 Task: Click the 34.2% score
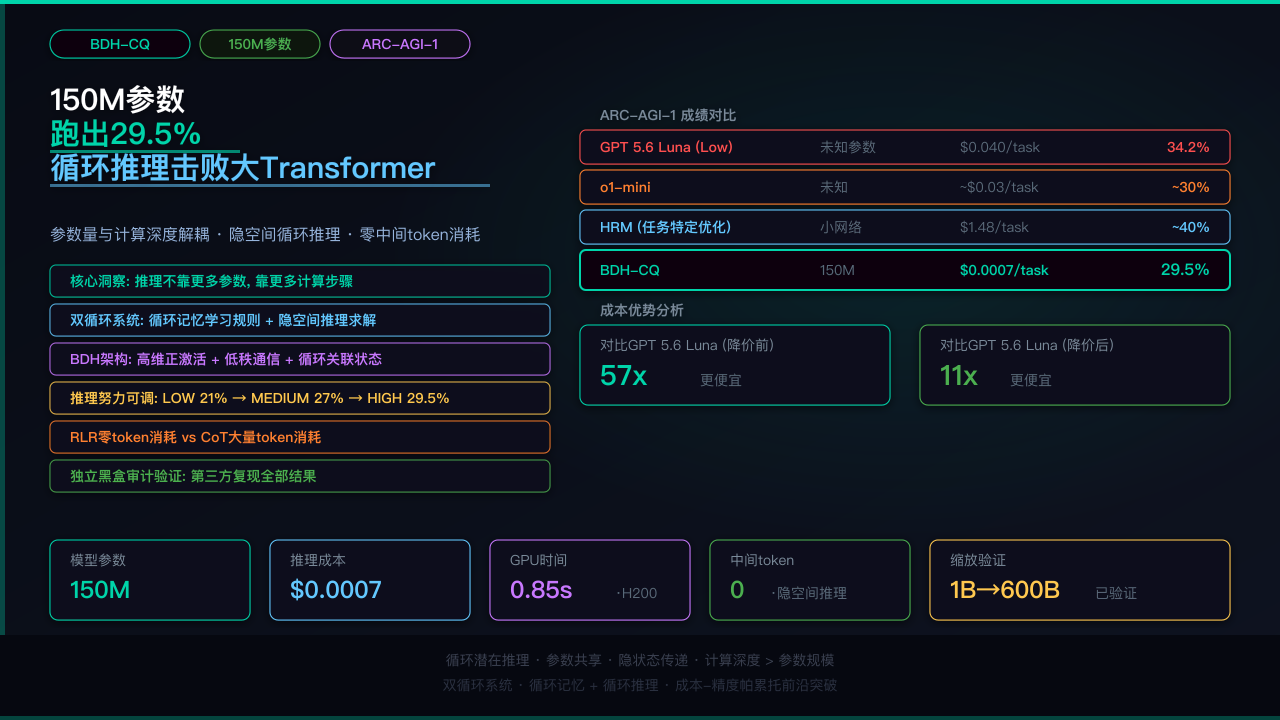(1188, 147)
